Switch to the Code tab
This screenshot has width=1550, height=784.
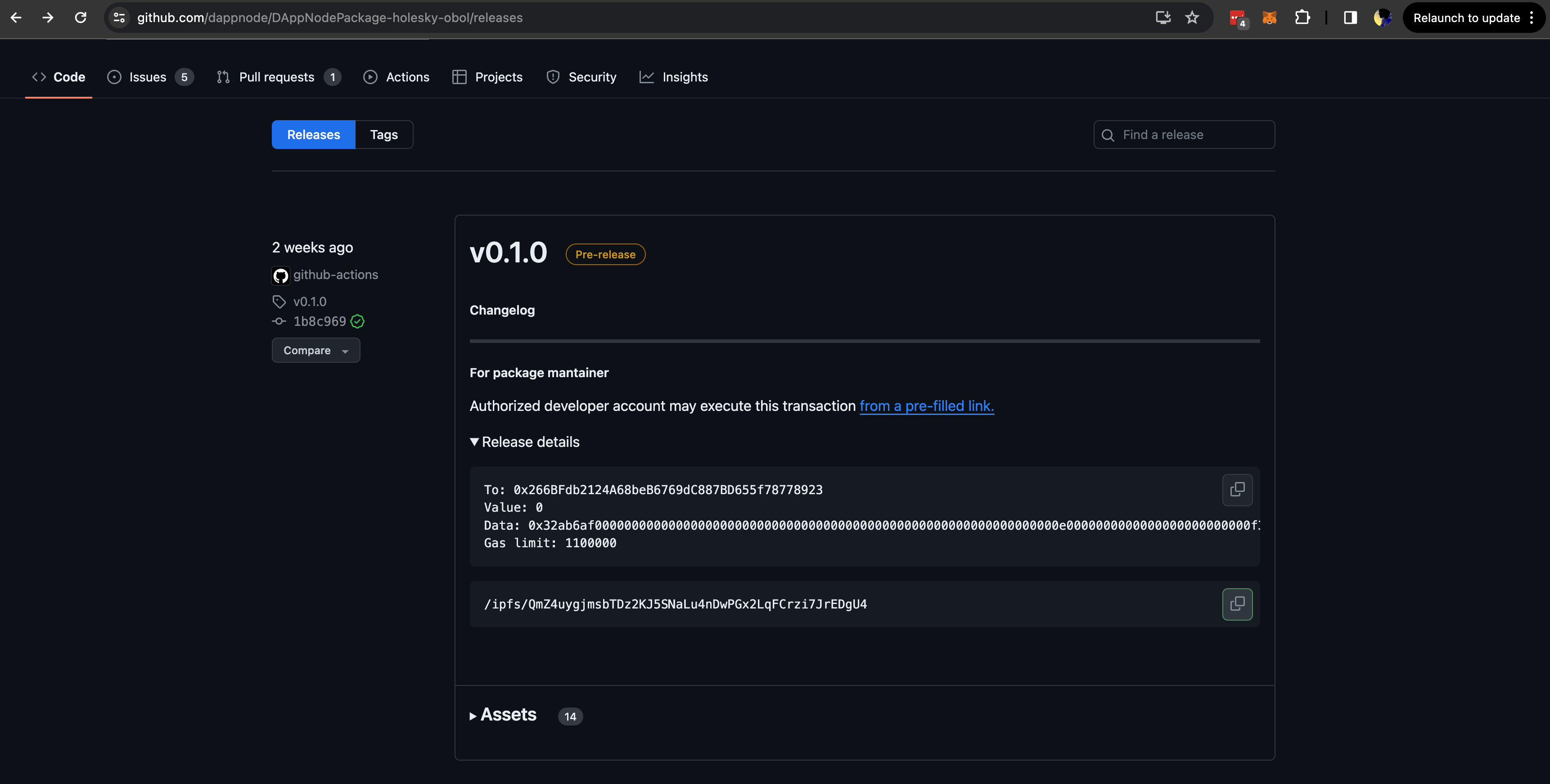tap(58, 77)
